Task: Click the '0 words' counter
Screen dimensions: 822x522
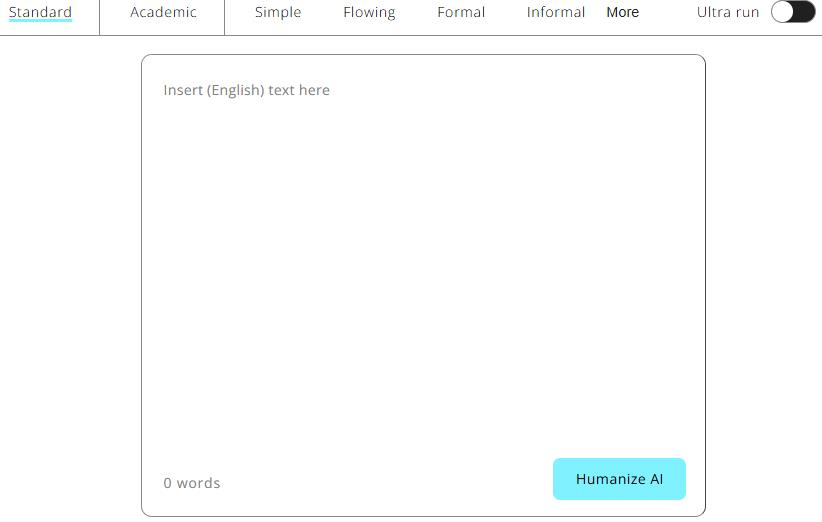Action: tap(192, 483)
